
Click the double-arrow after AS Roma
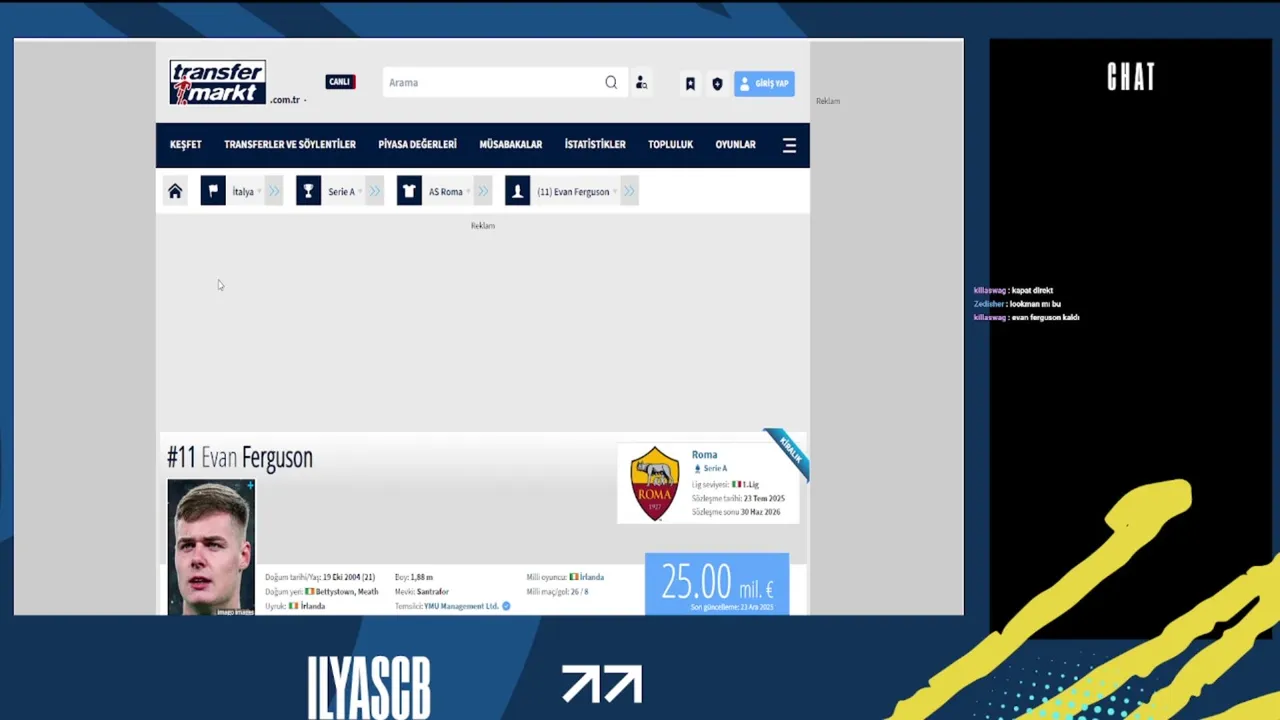point(483,191)
